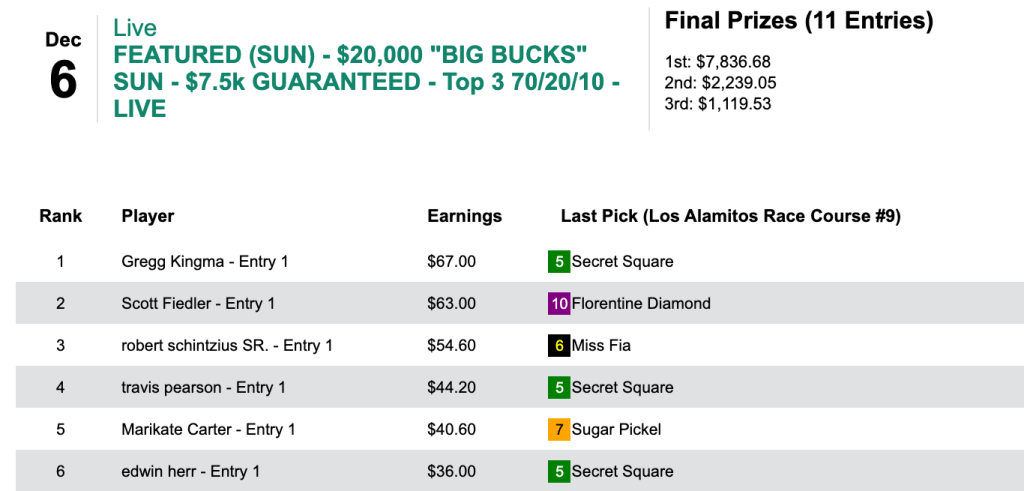The width and height of the screenshot is (1024, 491).
Task: Sort by the Earnings column header
Action: 464,216
